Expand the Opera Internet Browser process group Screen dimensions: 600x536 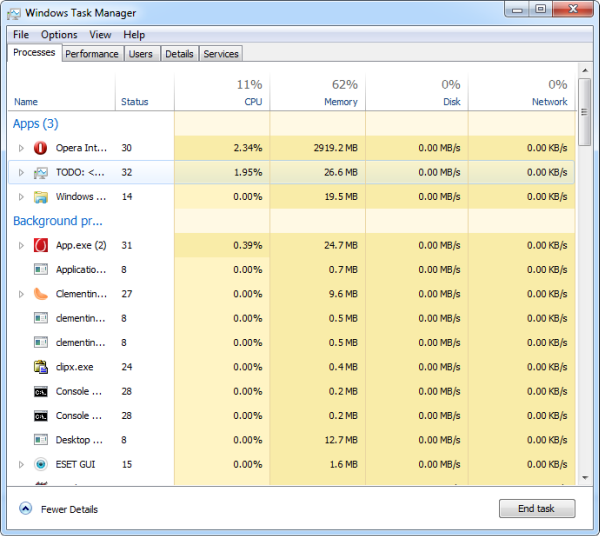point(21,148)
